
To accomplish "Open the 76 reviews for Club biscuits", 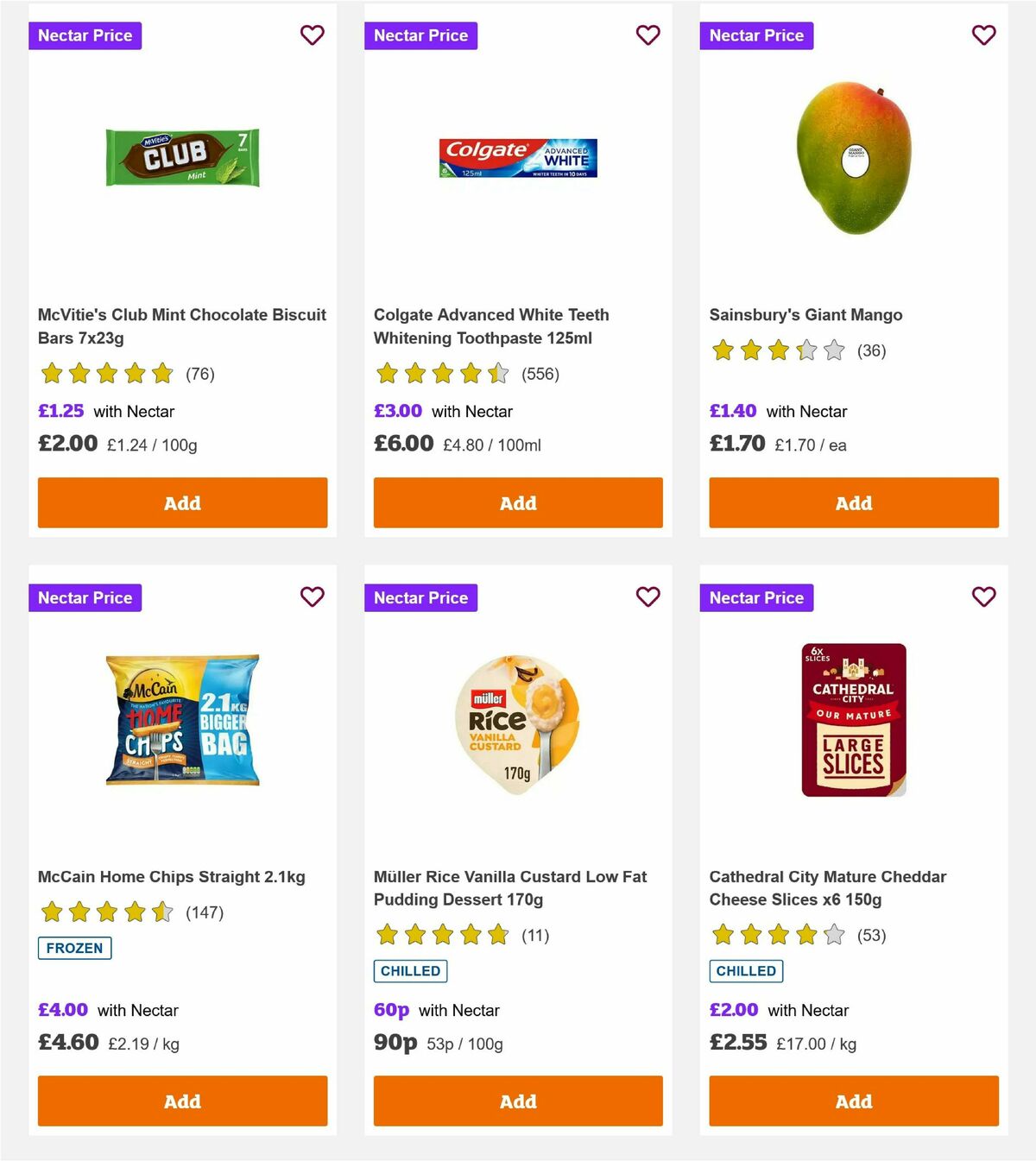I will pyautogui.click(x=201, y=375).
